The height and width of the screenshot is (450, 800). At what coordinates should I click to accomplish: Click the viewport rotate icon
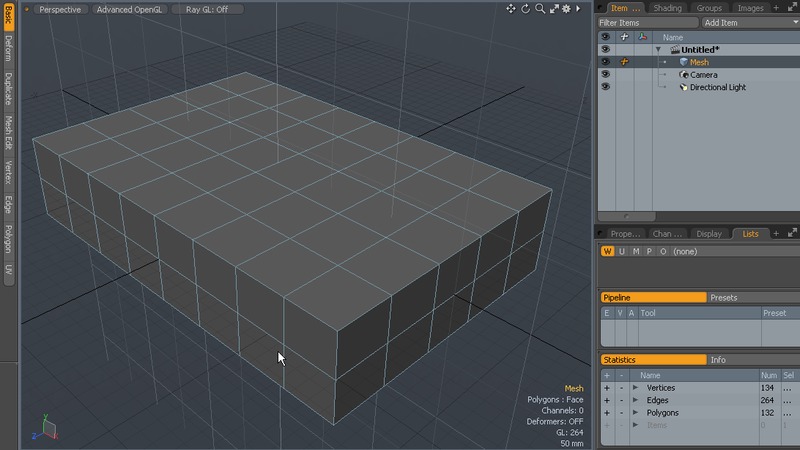pyautogui.click(x=525, y=9)
